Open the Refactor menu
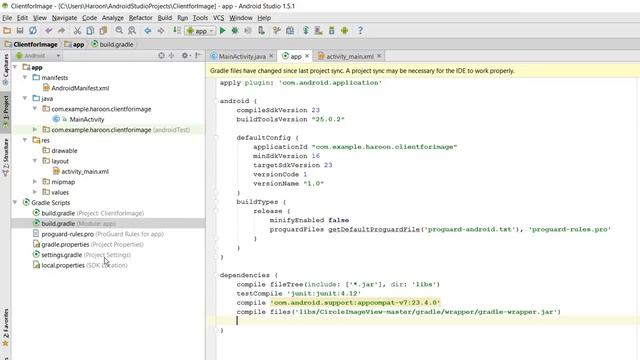 pyautogui.click(x=140, y=18)
